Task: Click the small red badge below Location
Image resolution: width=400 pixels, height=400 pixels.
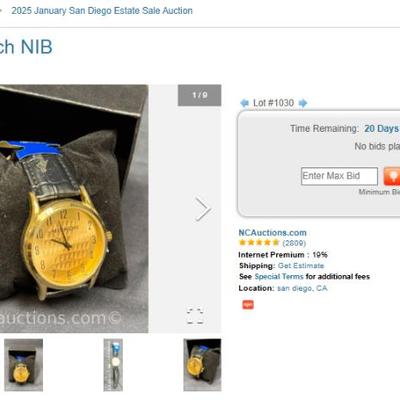Action: (248, 305)
